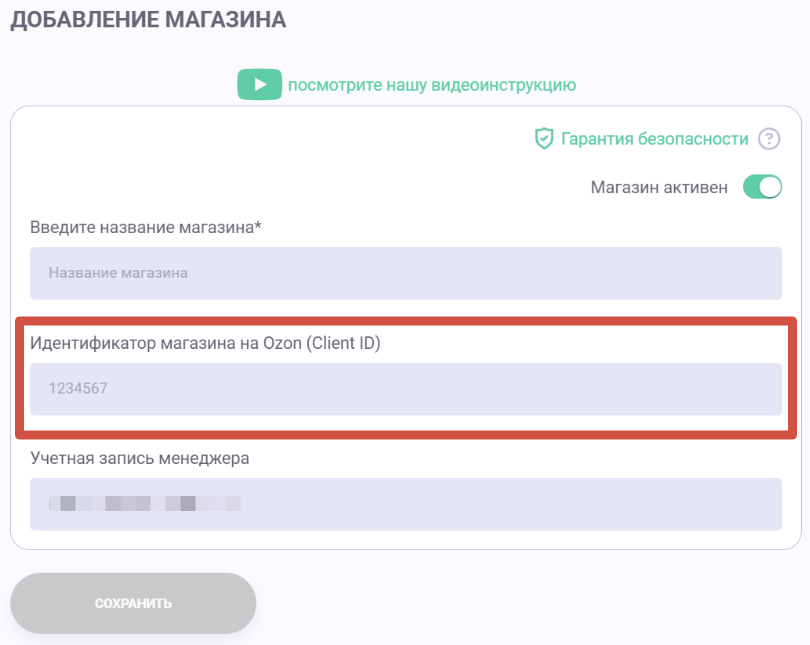
Task: Click the question mark help icon
Action: click(x=769, y=139)
